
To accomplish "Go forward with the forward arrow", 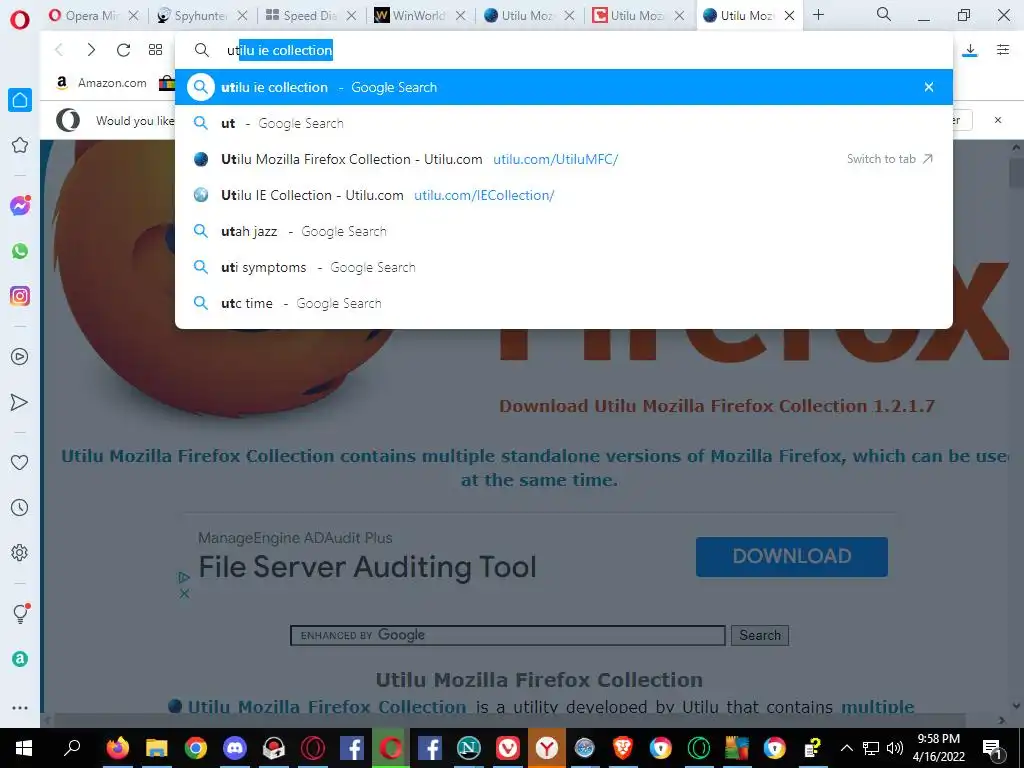I will (91, 50).
